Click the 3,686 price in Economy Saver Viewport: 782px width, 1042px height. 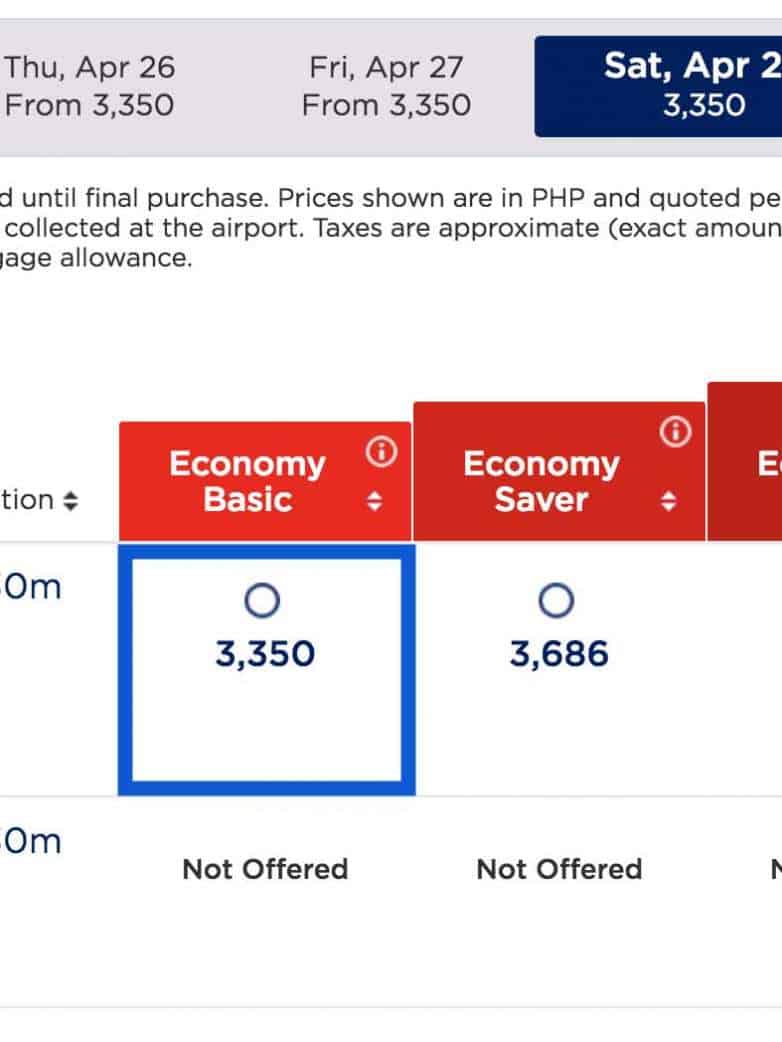[x=559, y=653]
